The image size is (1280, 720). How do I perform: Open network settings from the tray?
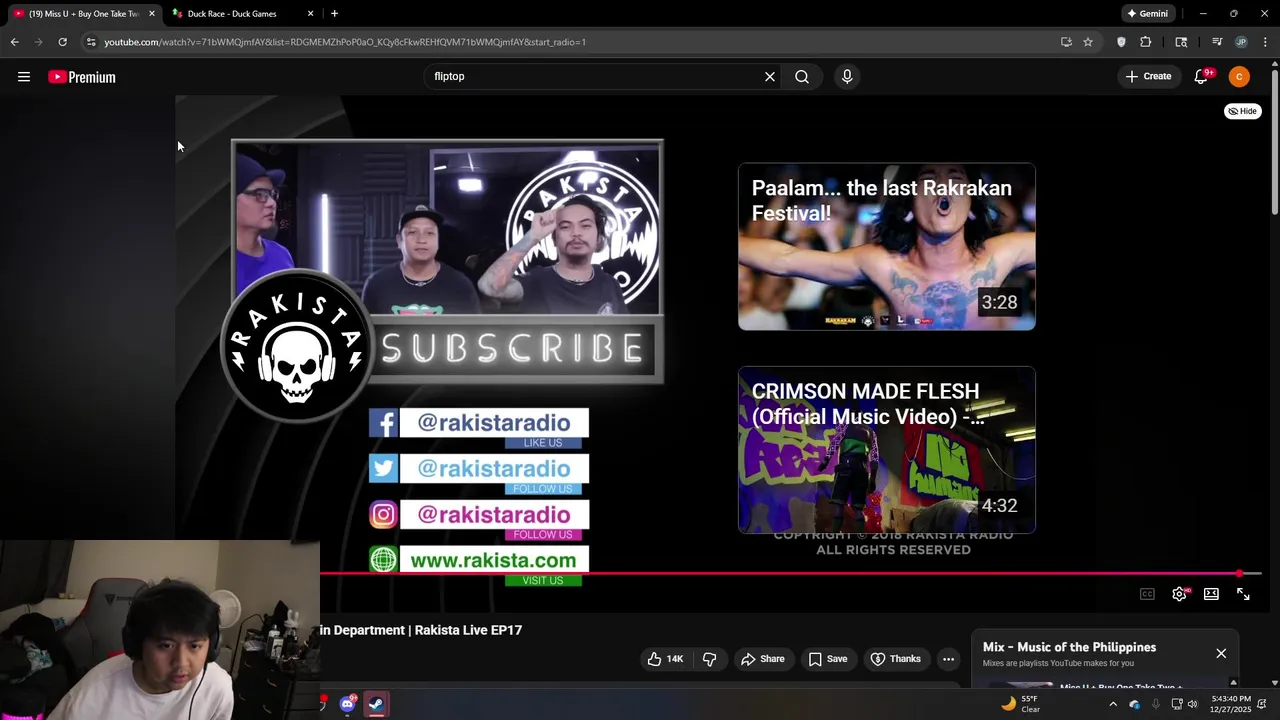[1177, 704]
